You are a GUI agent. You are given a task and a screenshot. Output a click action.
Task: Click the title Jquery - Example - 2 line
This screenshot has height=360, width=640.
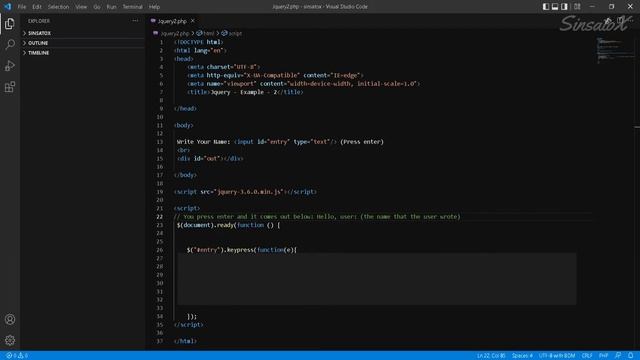coord(245,92)
